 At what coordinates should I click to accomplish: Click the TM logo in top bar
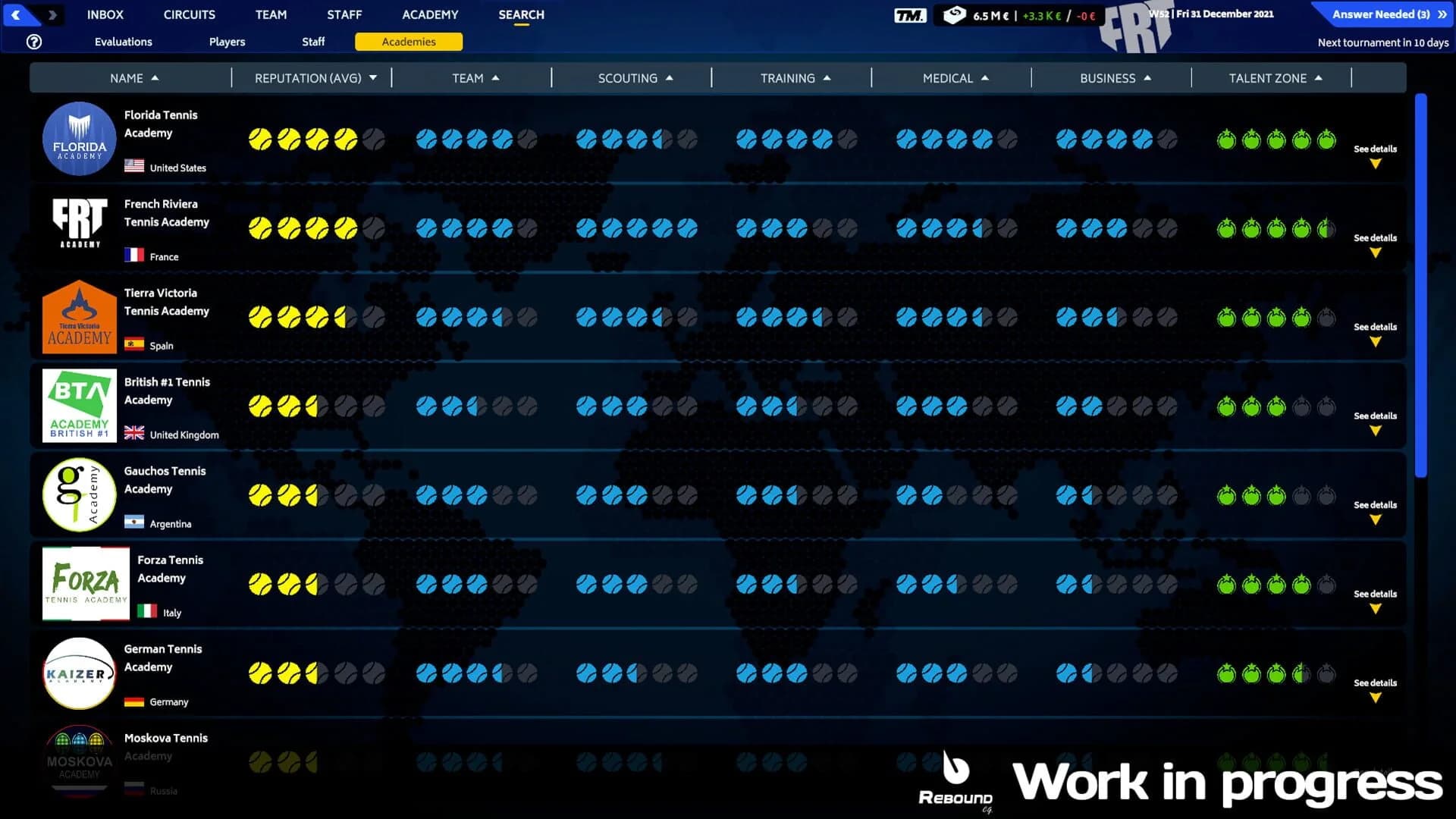click(x=914, y=14)
